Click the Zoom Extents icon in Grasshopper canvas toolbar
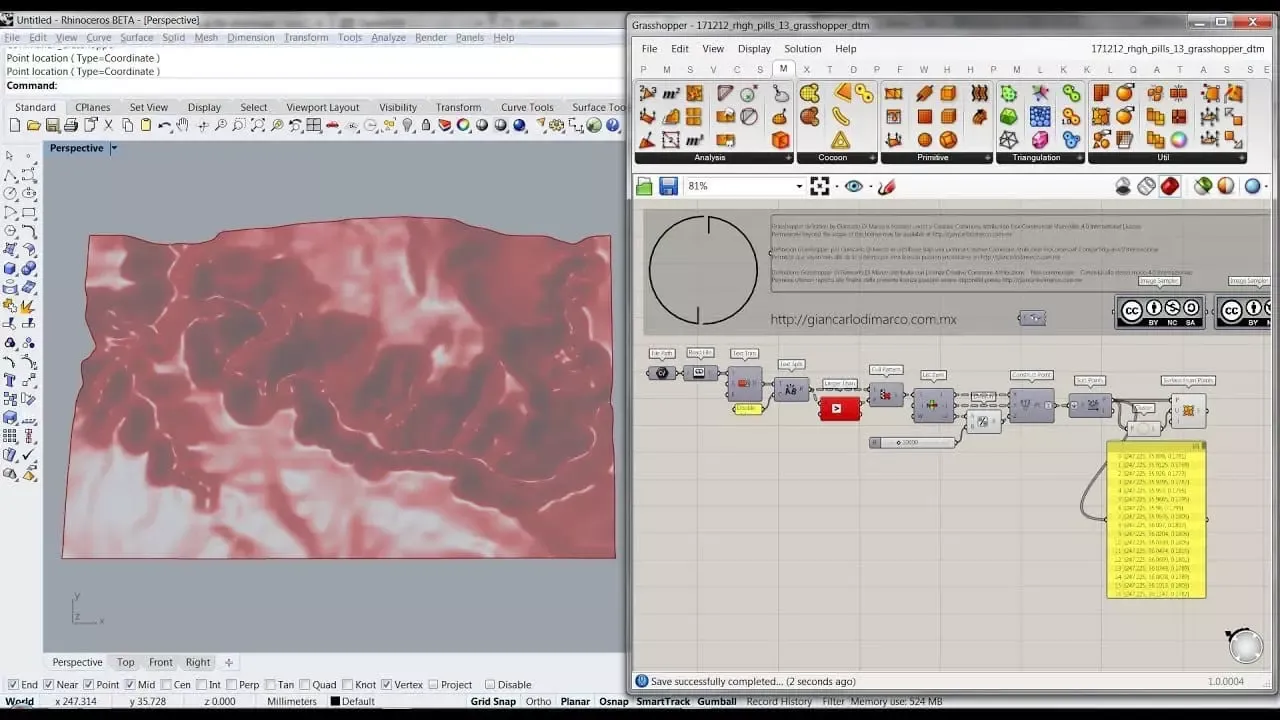The height and width of the screenshot is (720, 1280). click(x=819, y=186)
